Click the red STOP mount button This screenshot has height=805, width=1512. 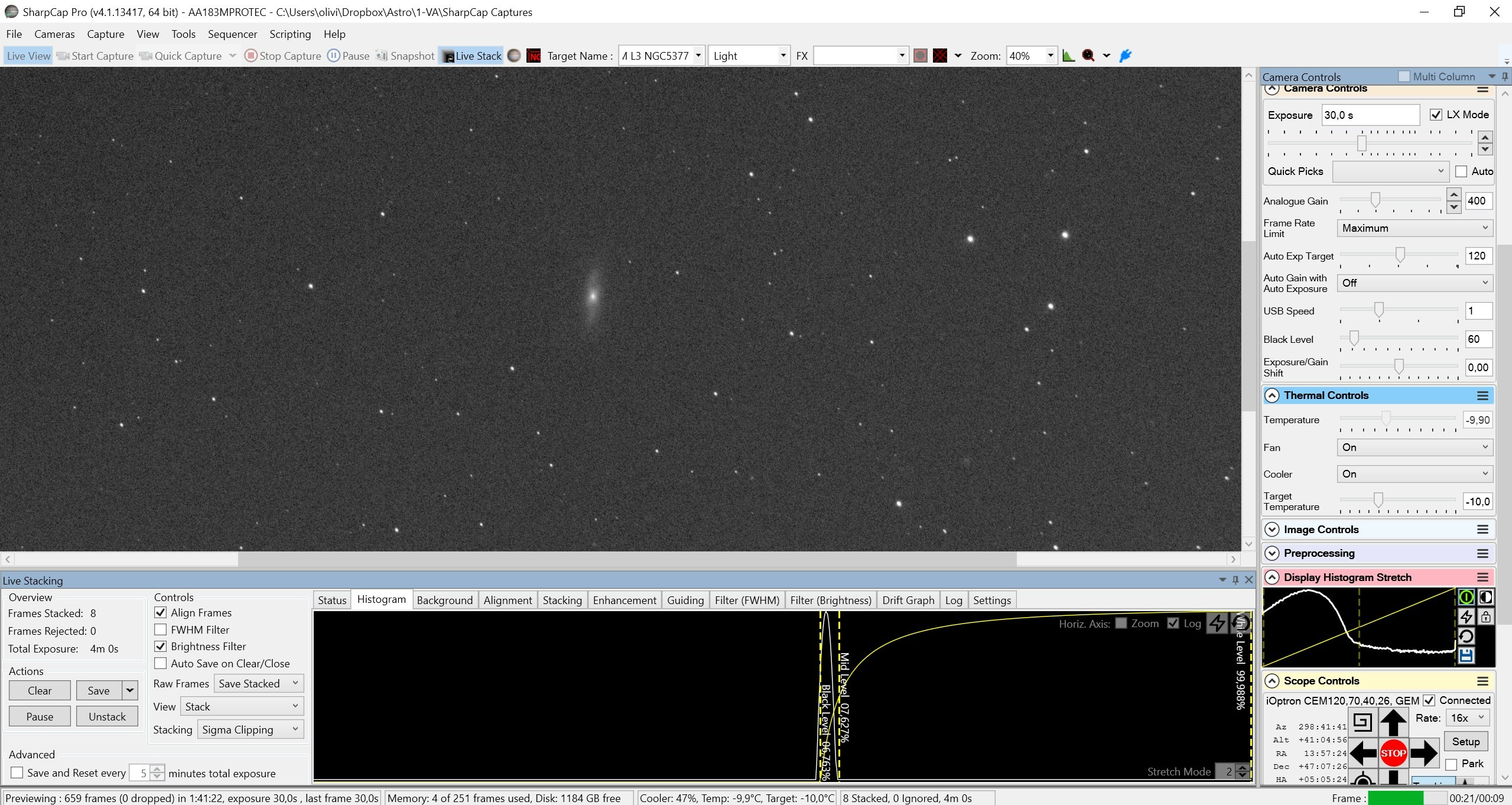pos(1393,753)
